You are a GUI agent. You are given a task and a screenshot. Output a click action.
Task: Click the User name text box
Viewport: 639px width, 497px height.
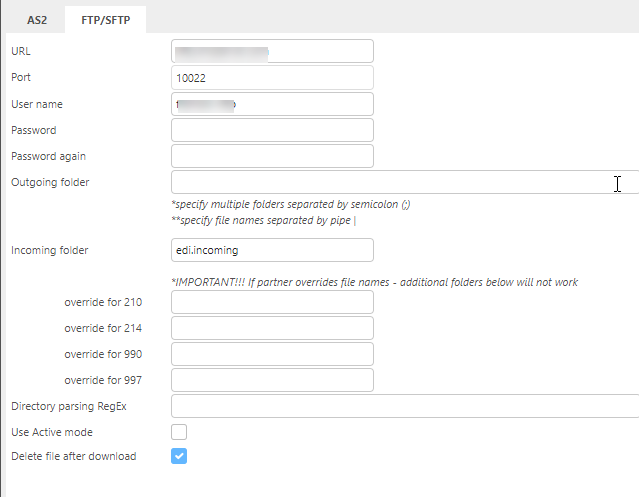(x=272, y=104)
